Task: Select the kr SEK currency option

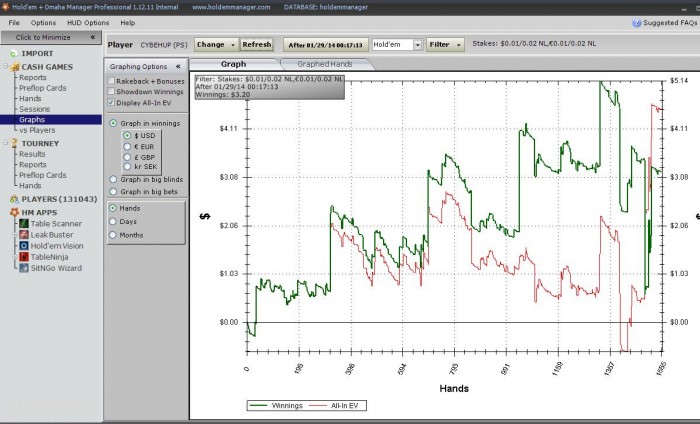Action: tap(127, 166)
